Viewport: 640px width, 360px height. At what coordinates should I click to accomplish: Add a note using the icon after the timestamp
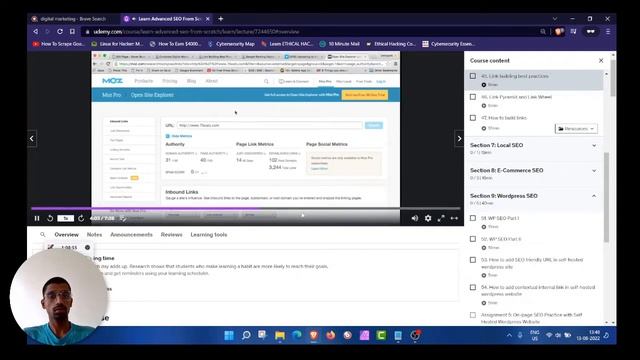(123, 219)
